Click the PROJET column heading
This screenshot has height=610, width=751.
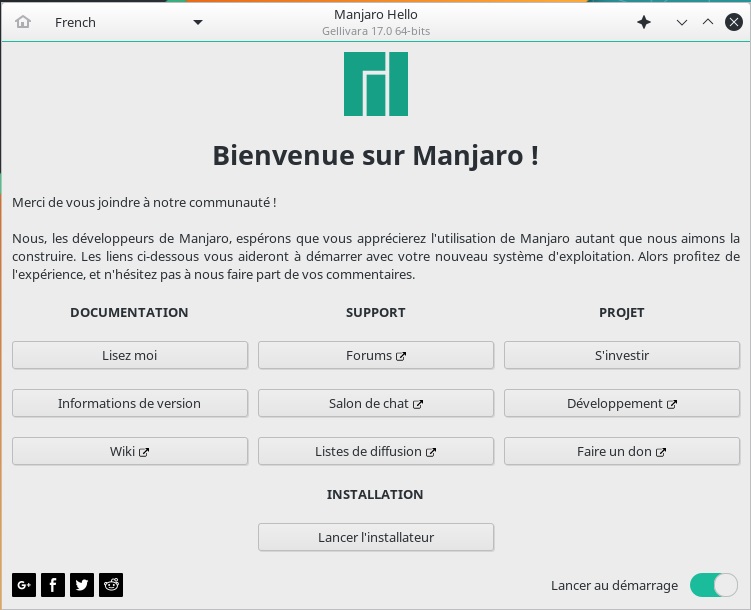[x=622, y=313]
